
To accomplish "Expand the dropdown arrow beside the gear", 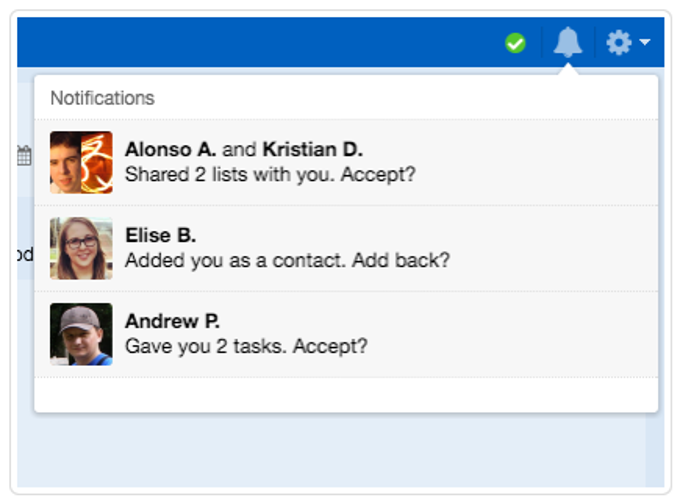I will (644, 42).
